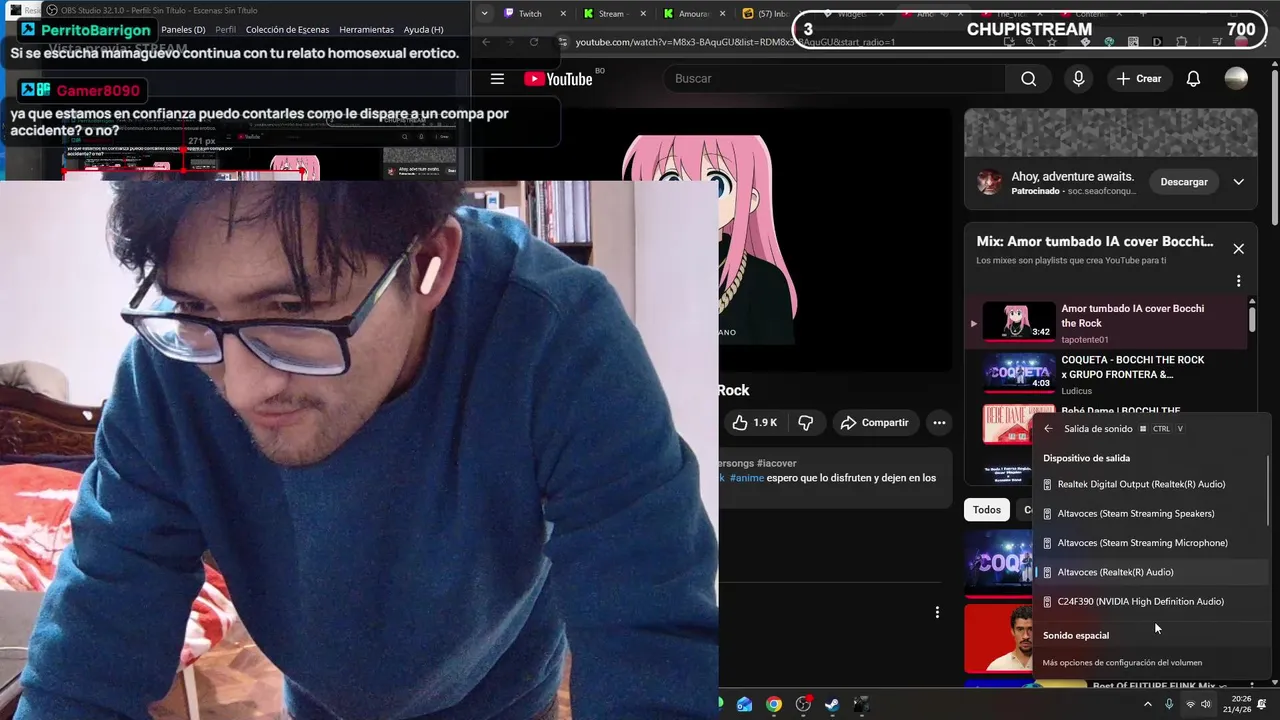Go back from the Salida de sonido panel

[x=1048, y=429]
